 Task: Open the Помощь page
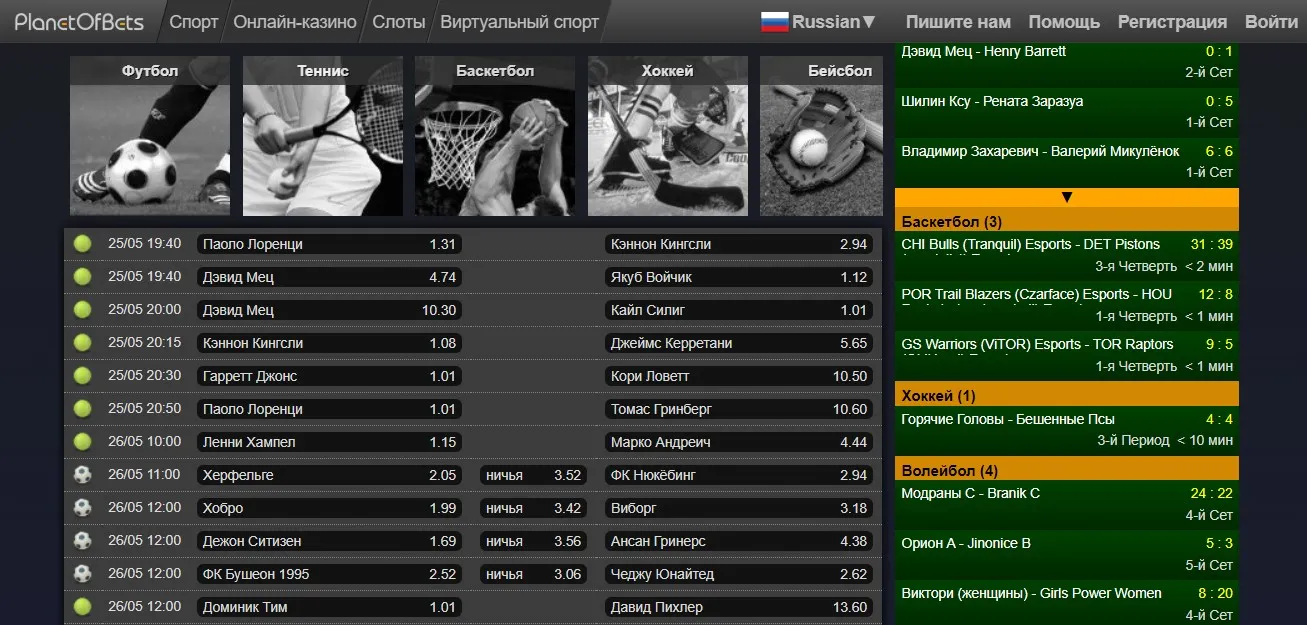coord(1064,22)
